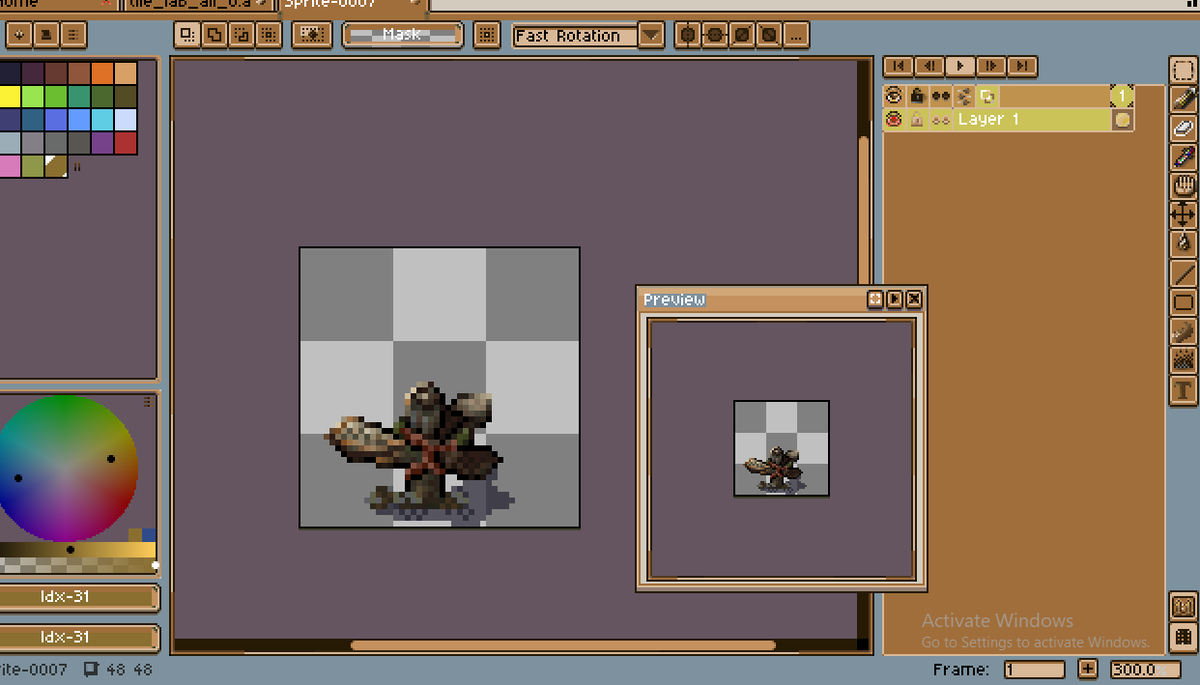Click the second round transform icon after Fast Rotation

point(715,35)
